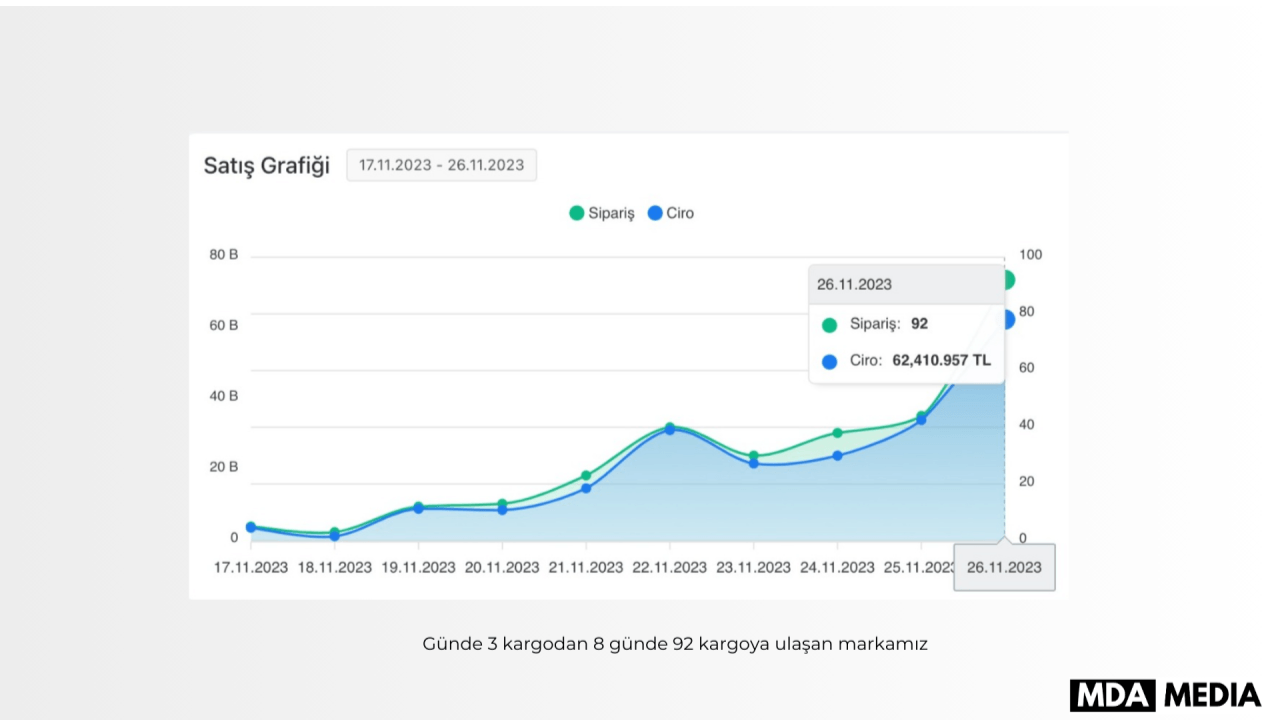Click the 17.11.2023 x-axis date label
Image resolution: width=1280 pixels, height=720 pixels.
(x=251, y=567)
